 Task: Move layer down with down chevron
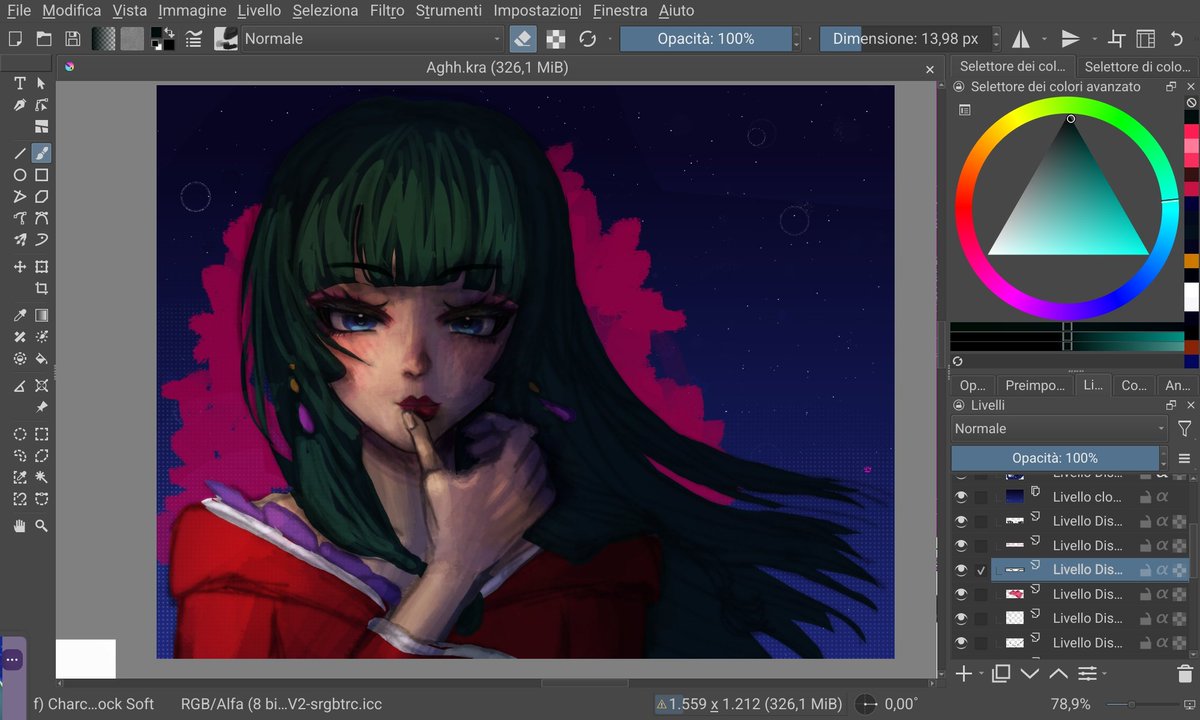coord(1030,674)
